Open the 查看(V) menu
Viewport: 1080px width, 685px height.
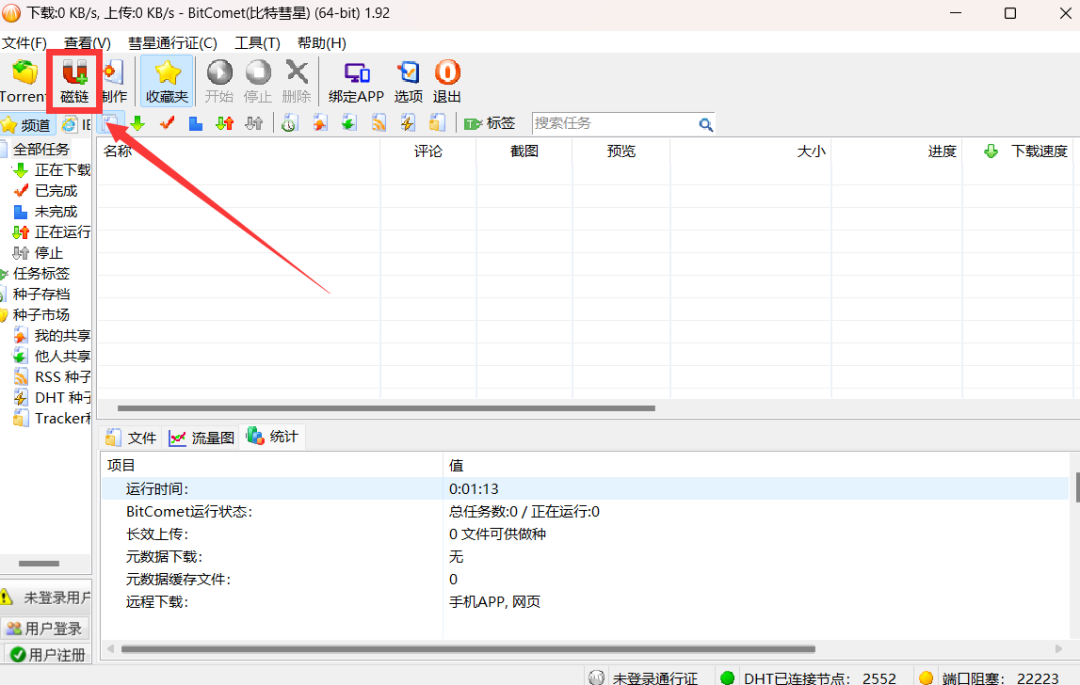(87, 43)
